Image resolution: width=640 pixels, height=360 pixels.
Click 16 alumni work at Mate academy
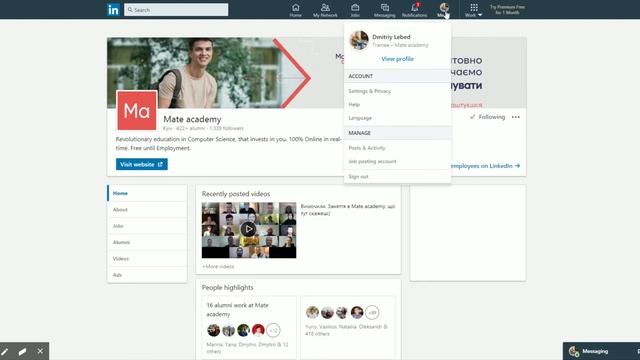(x=237, y=310)
